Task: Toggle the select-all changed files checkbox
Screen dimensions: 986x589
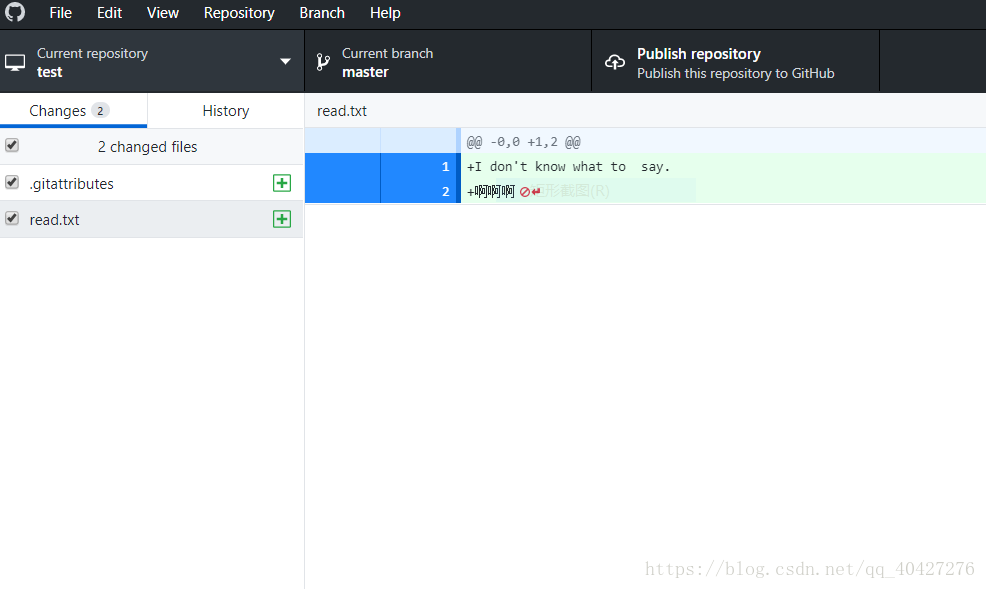Action: 12,145
